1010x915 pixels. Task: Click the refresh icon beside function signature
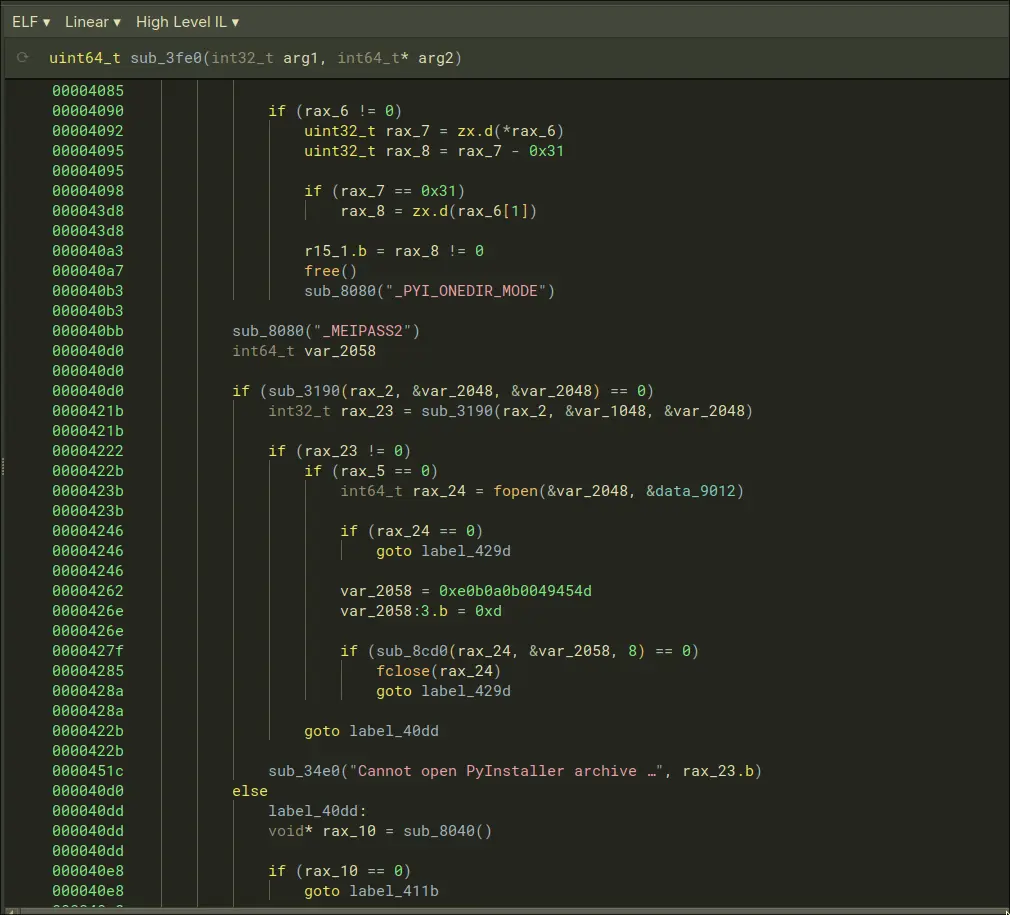23,58
